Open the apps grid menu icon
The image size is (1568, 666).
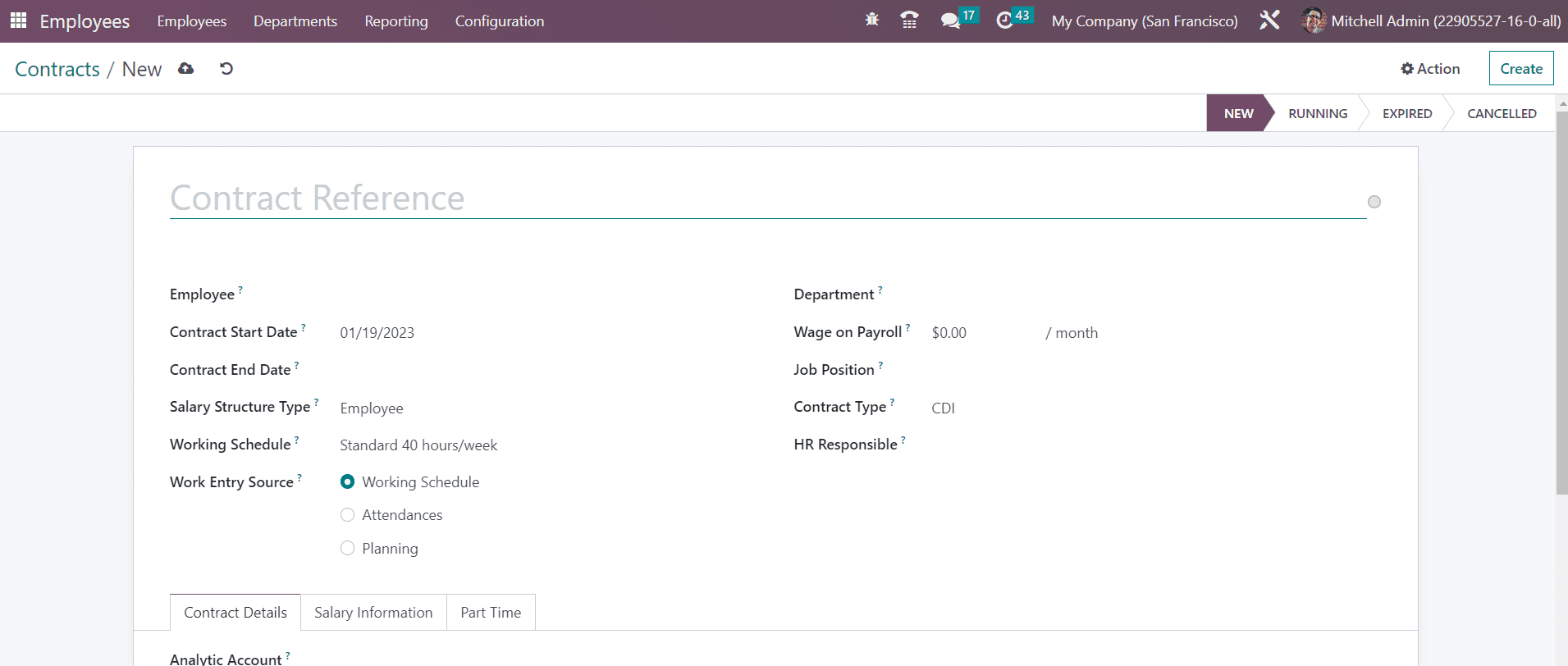(x=18, y=21)
